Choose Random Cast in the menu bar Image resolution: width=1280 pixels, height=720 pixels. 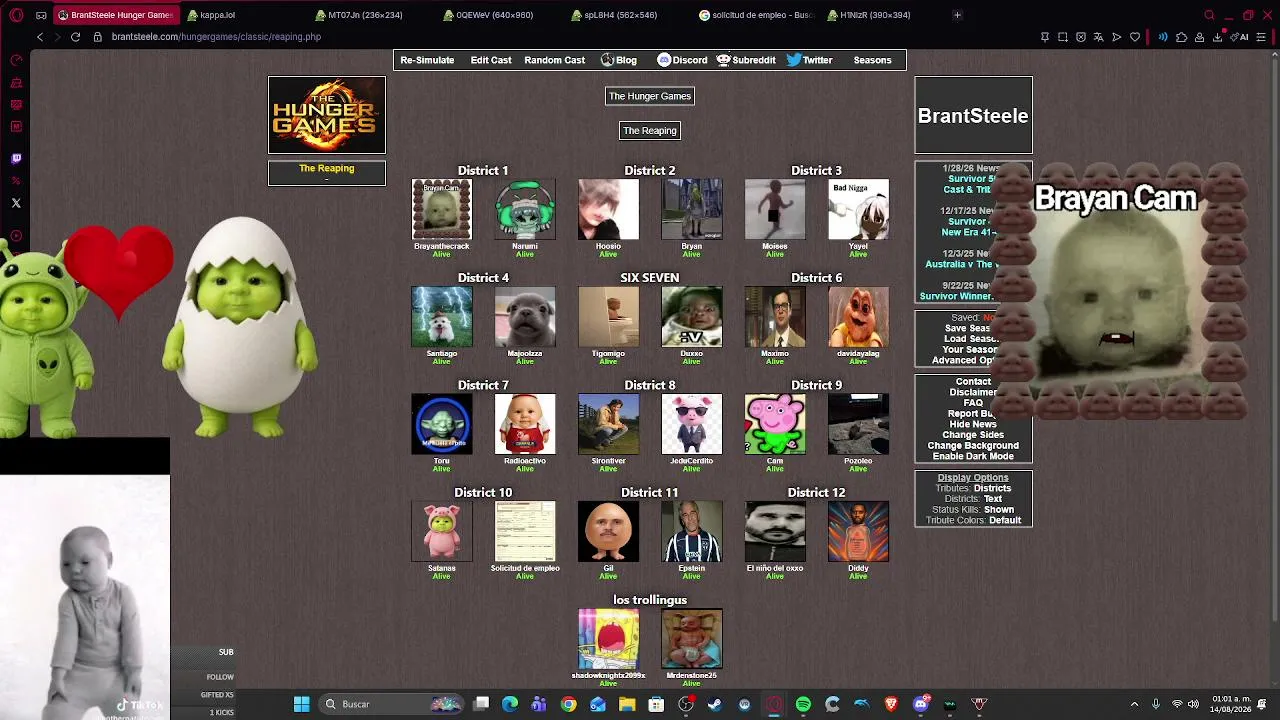pyautogui.click(x=554, y=60)
